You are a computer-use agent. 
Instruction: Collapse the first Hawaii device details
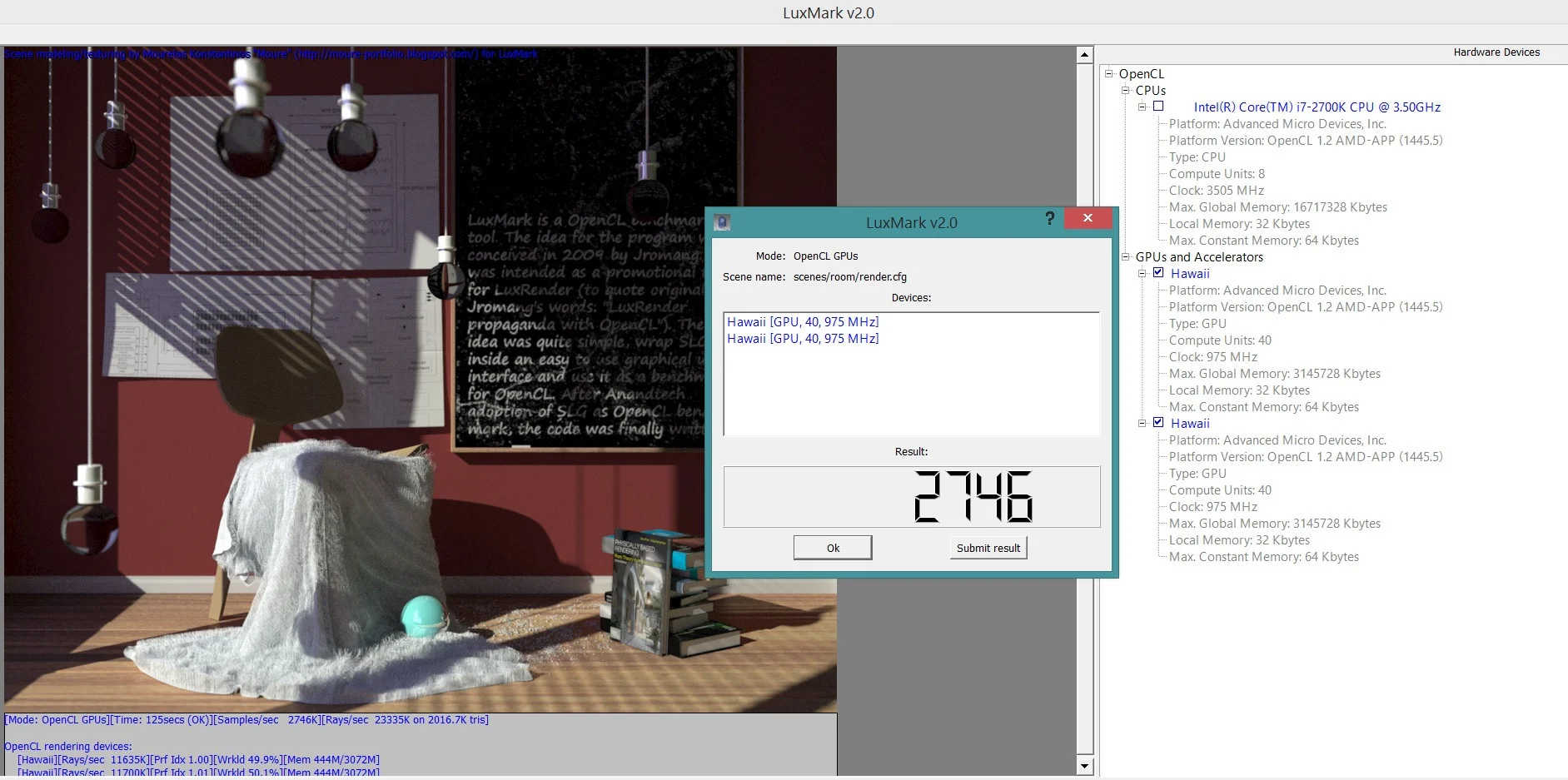coord(1142,273)
